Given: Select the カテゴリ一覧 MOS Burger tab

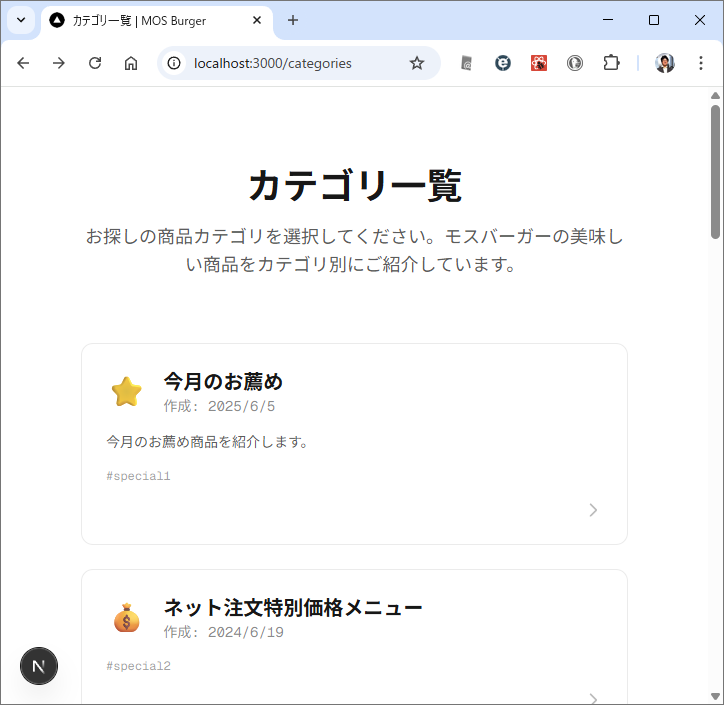Looking at the screenshot, I should (x=150, y=20).
